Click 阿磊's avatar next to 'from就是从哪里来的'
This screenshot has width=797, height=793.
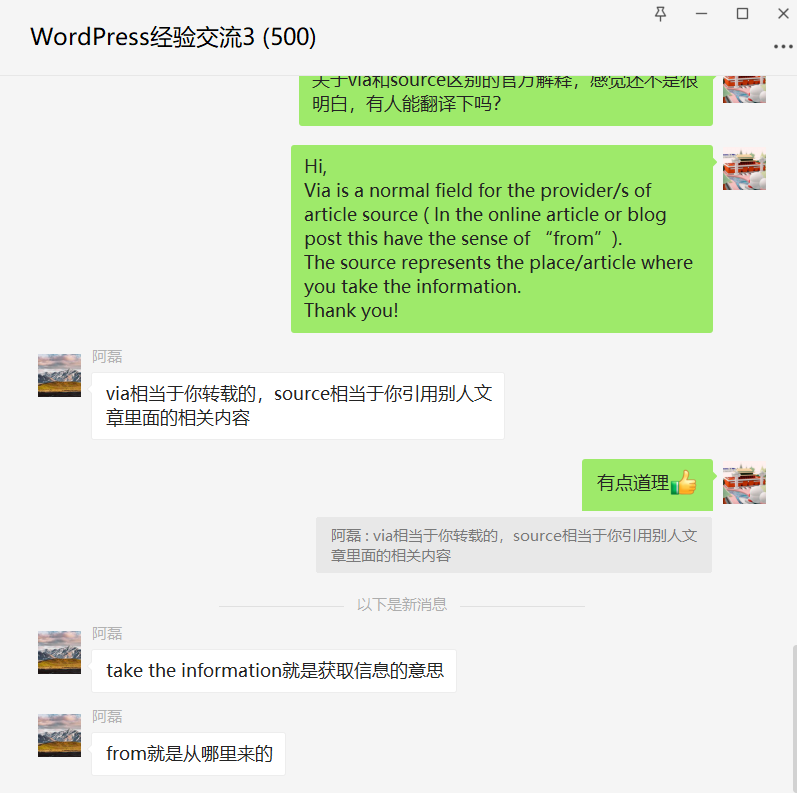pos(59,735)
